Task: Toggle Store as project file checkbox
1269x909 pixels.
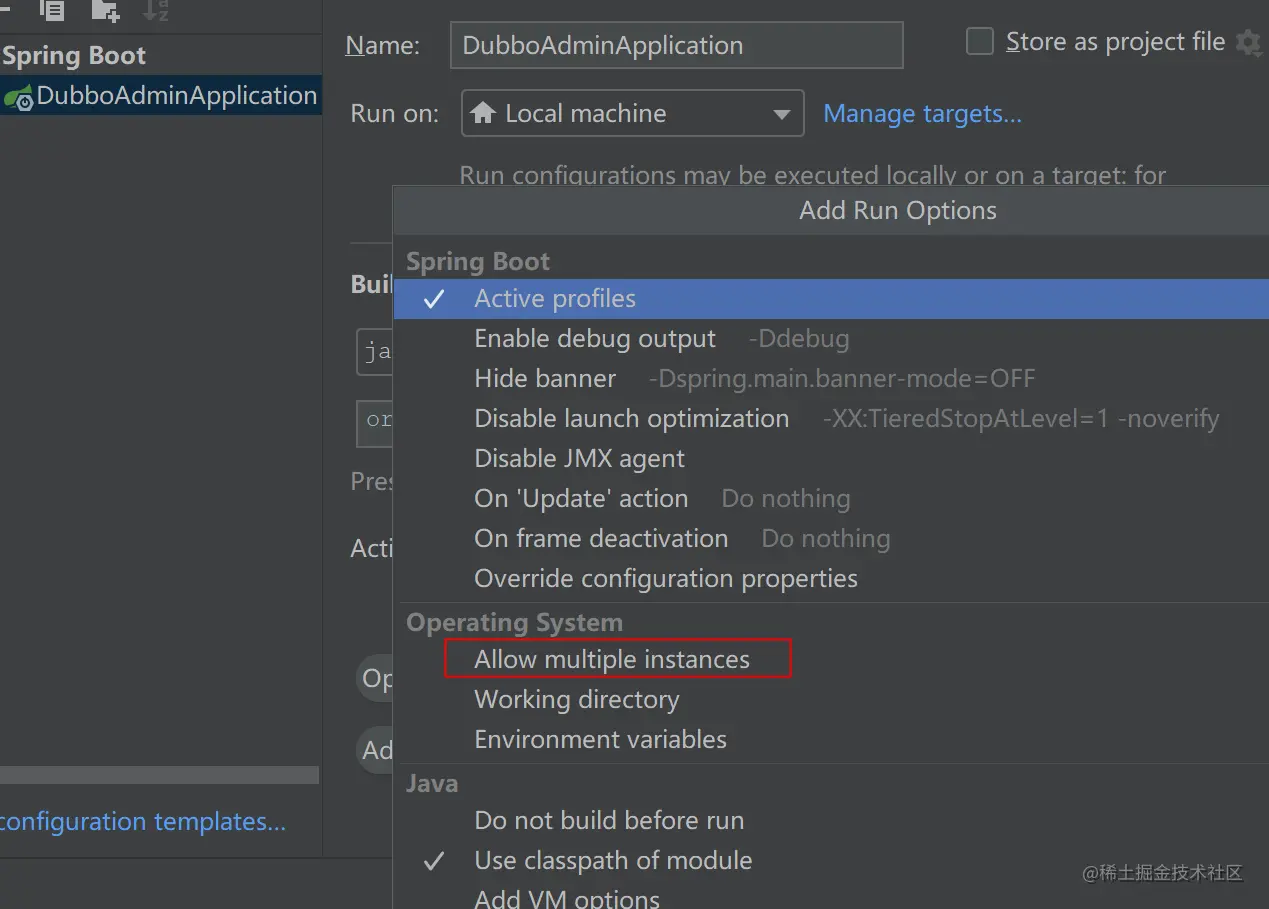Action: [980, 42]
